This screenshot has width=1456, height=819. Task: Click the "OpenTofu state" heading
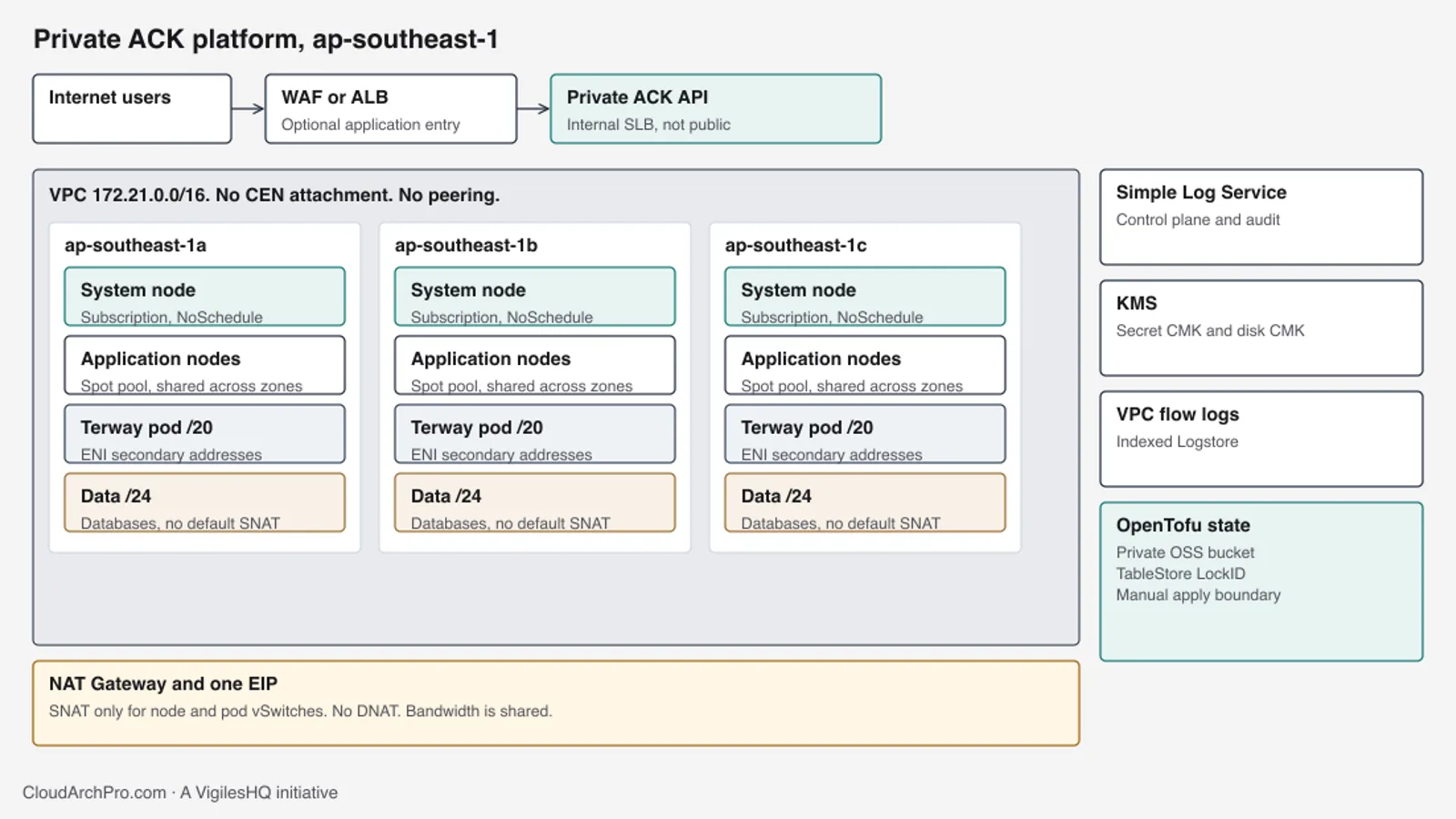click(1183, 525)
